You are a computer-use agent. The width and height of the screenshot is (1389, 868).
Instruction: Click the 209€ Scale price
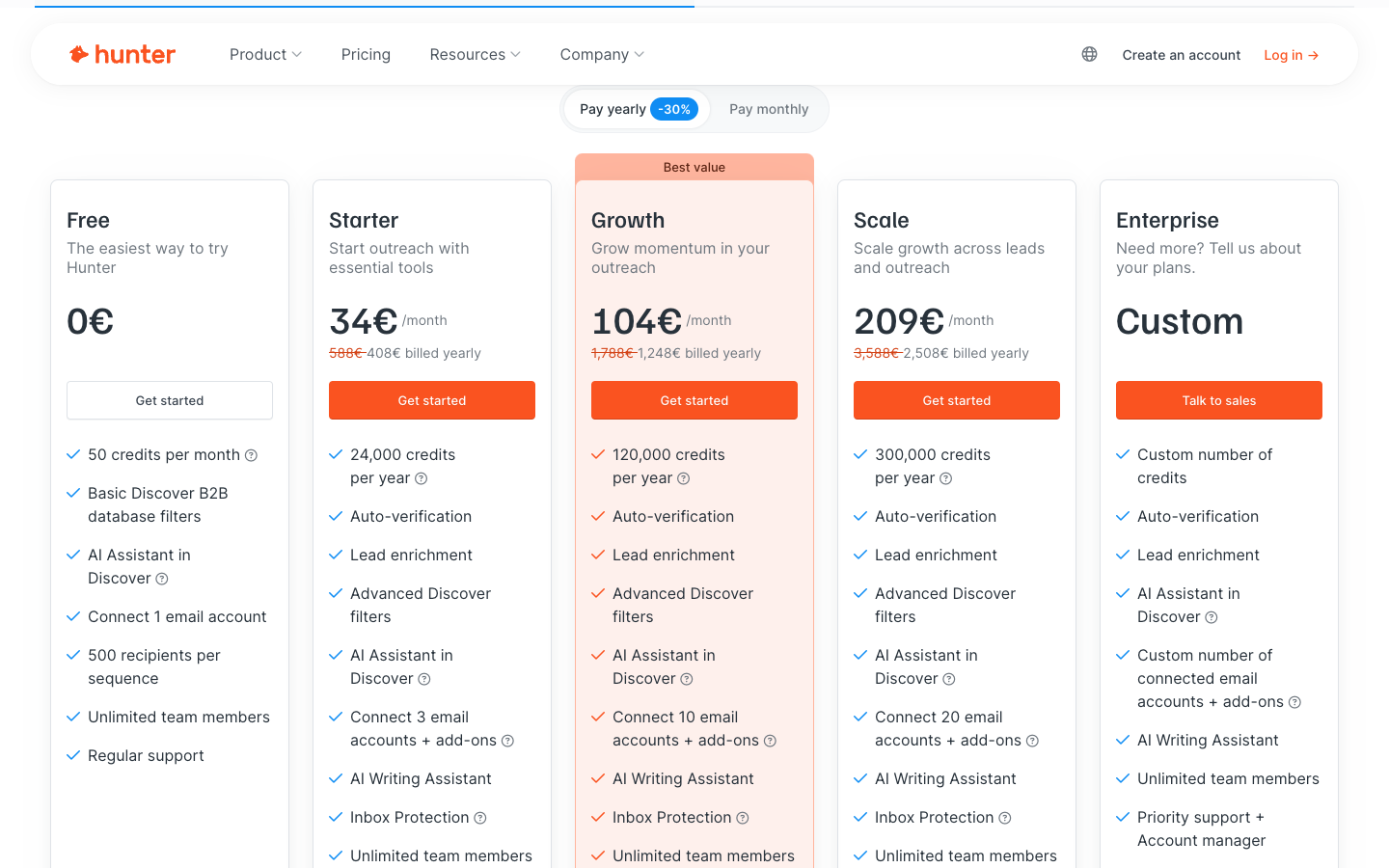[x=899, y=321]
